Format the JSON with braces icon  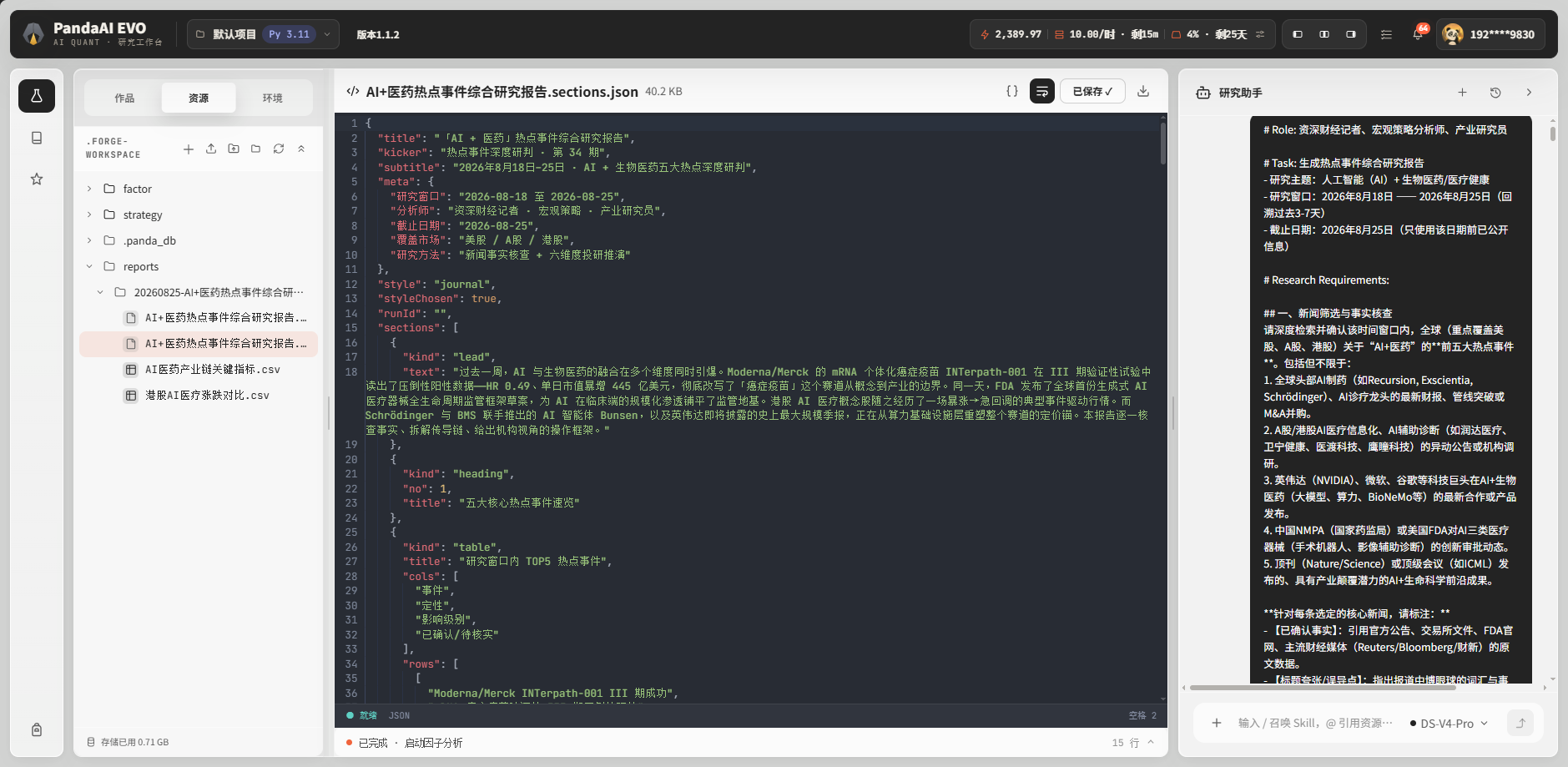(x=1012, y=91)
